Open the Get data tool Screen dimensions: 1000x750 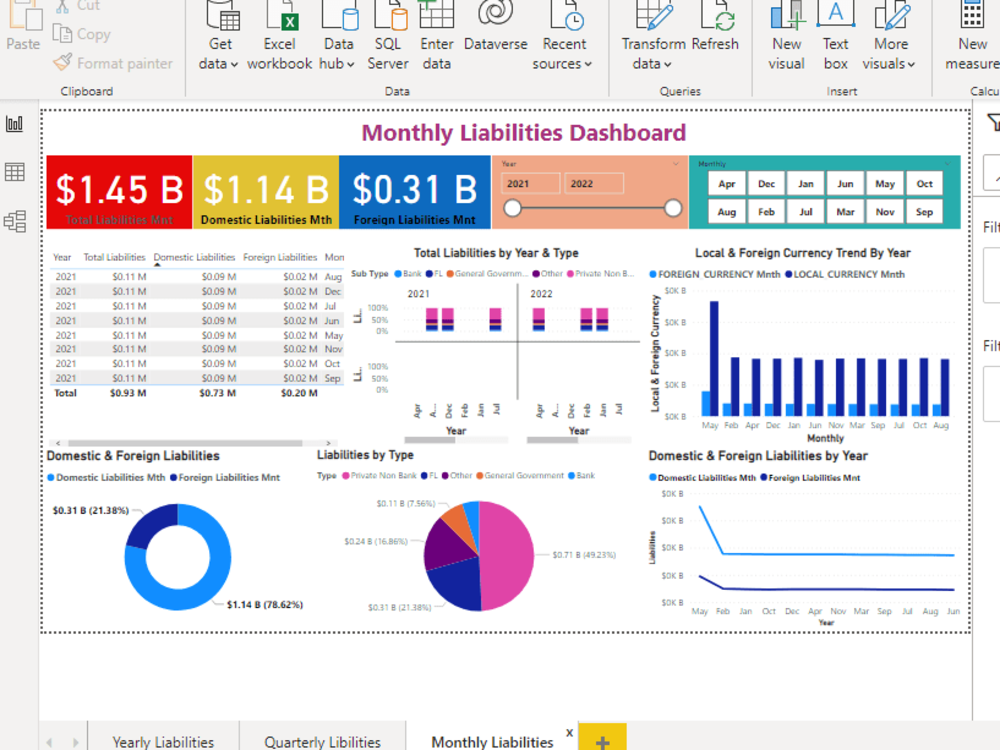(219, 40)
